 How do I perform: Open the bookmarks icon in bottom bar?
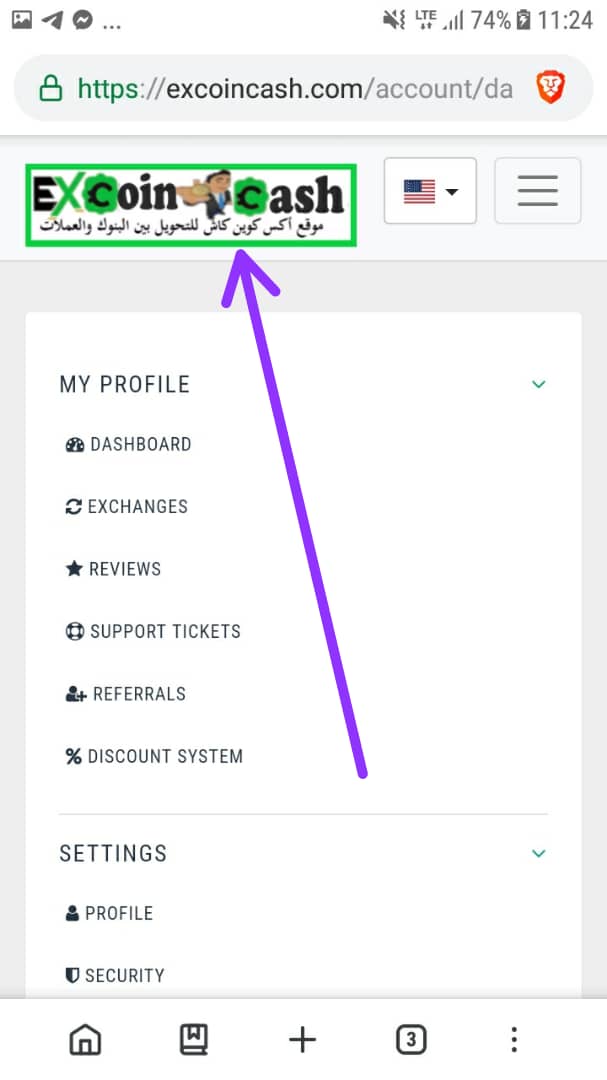(194, 1039)
